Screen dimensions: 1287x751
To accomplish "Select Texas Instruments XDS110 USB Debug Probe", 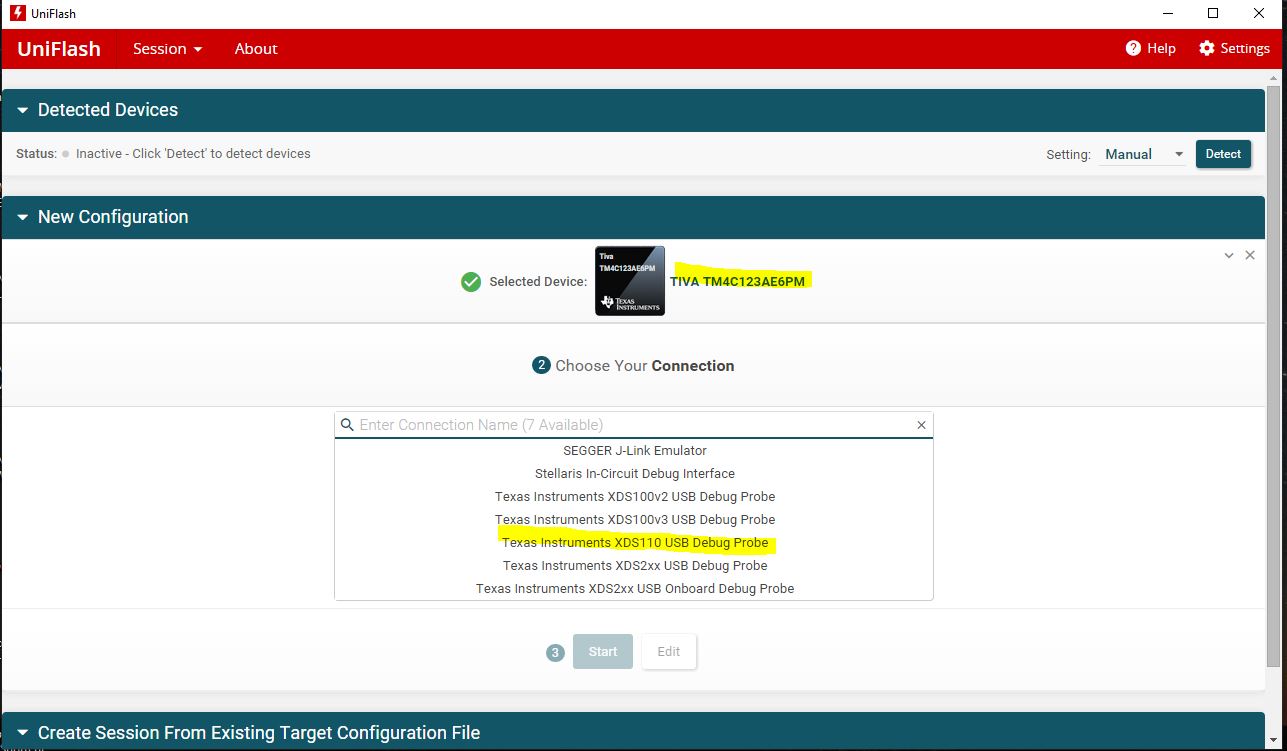I will pos(634,543).
